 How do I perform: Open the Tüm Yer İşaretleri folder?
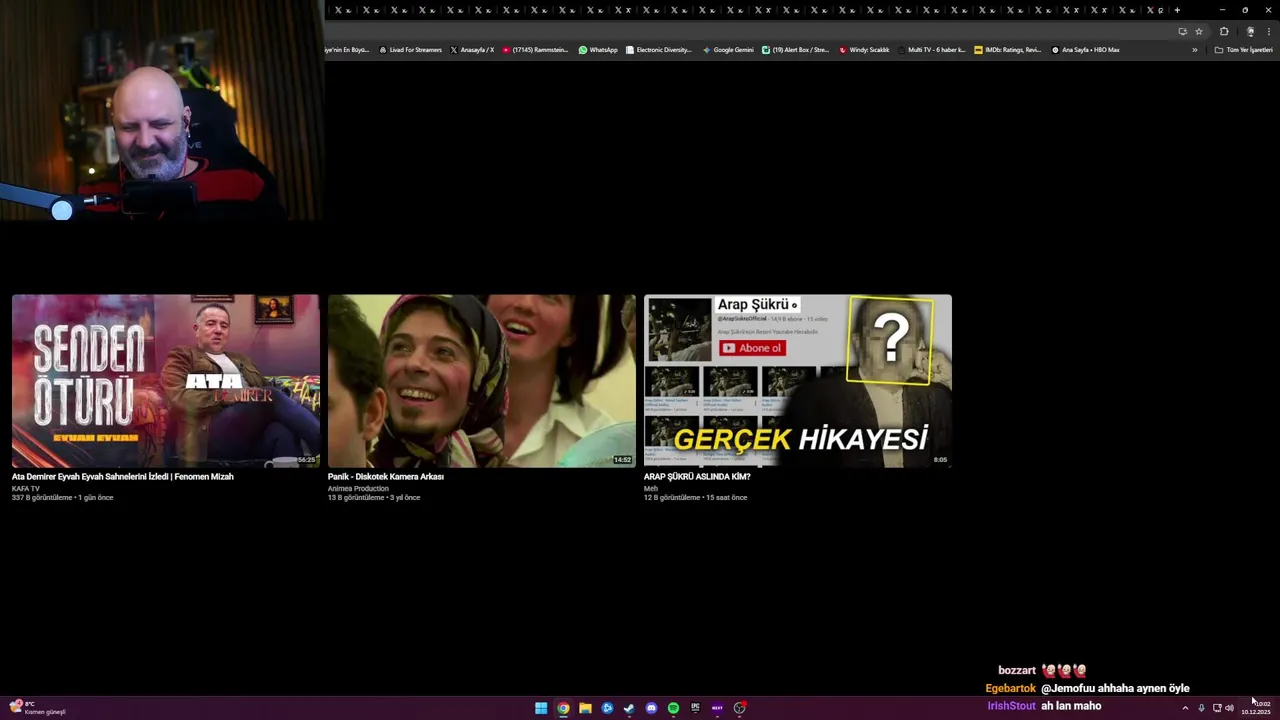1243,50
